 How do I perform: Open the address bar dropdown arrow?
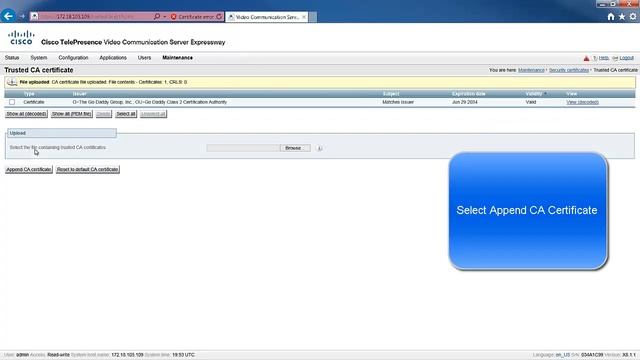click(x=164, y=17)
